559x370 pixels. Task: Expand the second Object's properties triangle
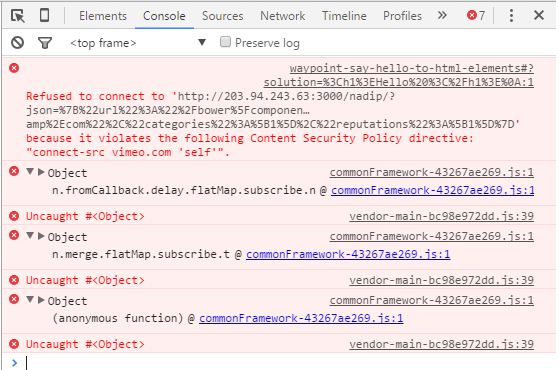point(41,236)
